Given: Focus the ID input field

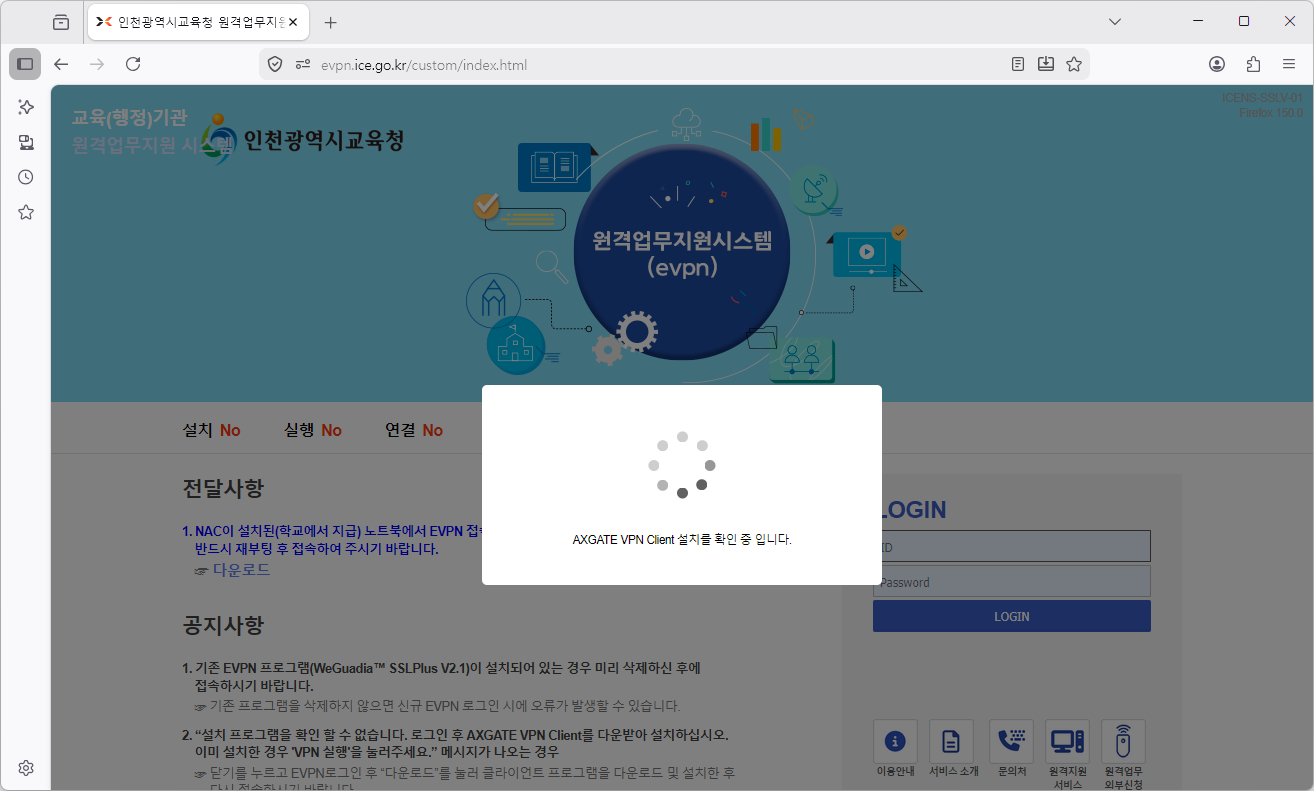Looking at the screenshot, I should 1012,546.
